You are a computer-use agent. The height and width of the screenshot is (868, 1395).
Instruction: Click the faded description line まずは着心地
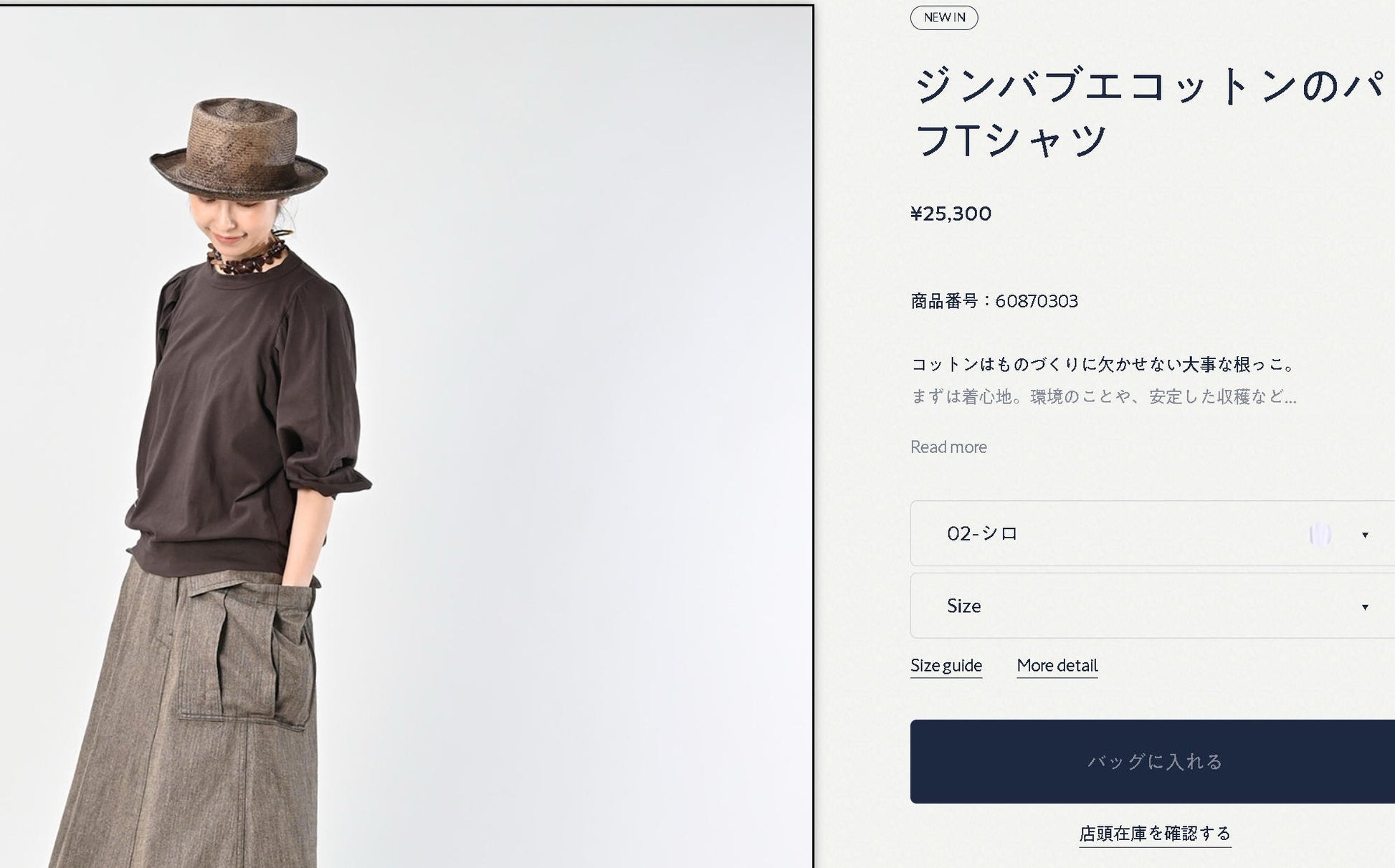[x=1103, y=396]
